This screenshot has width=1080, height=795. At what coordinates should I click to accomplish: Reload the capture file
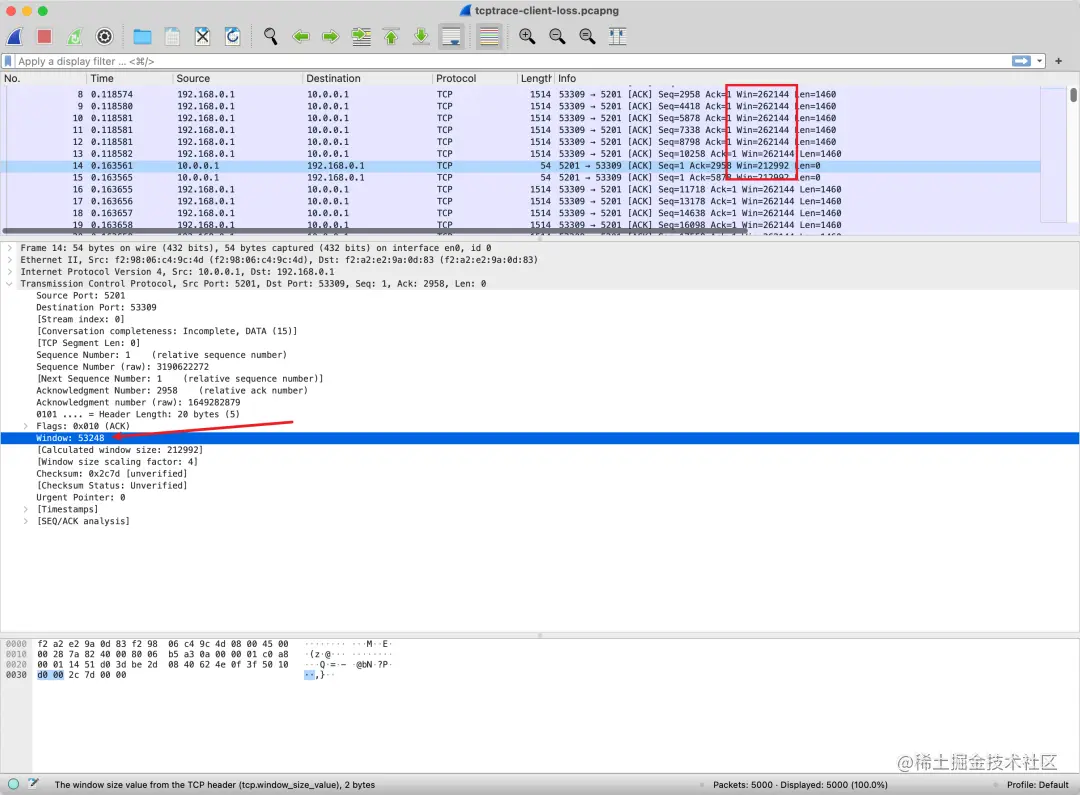pos(232,37)
